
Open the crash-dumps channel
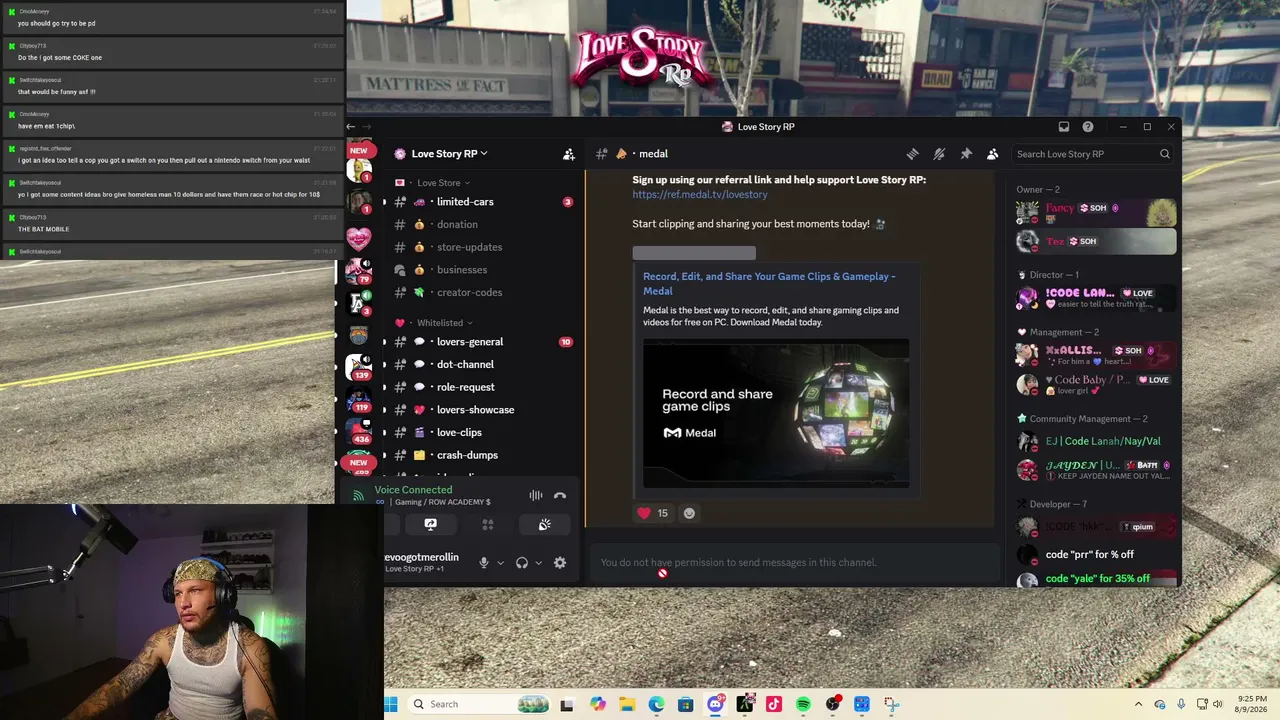pos(483,455)
